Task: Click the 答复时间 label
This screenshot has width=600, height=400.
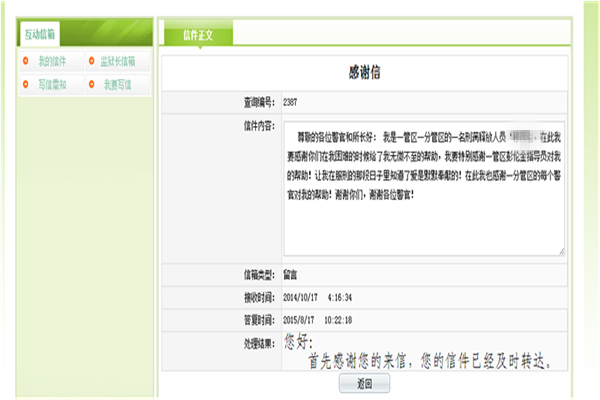Action: (x=259, y=320)
